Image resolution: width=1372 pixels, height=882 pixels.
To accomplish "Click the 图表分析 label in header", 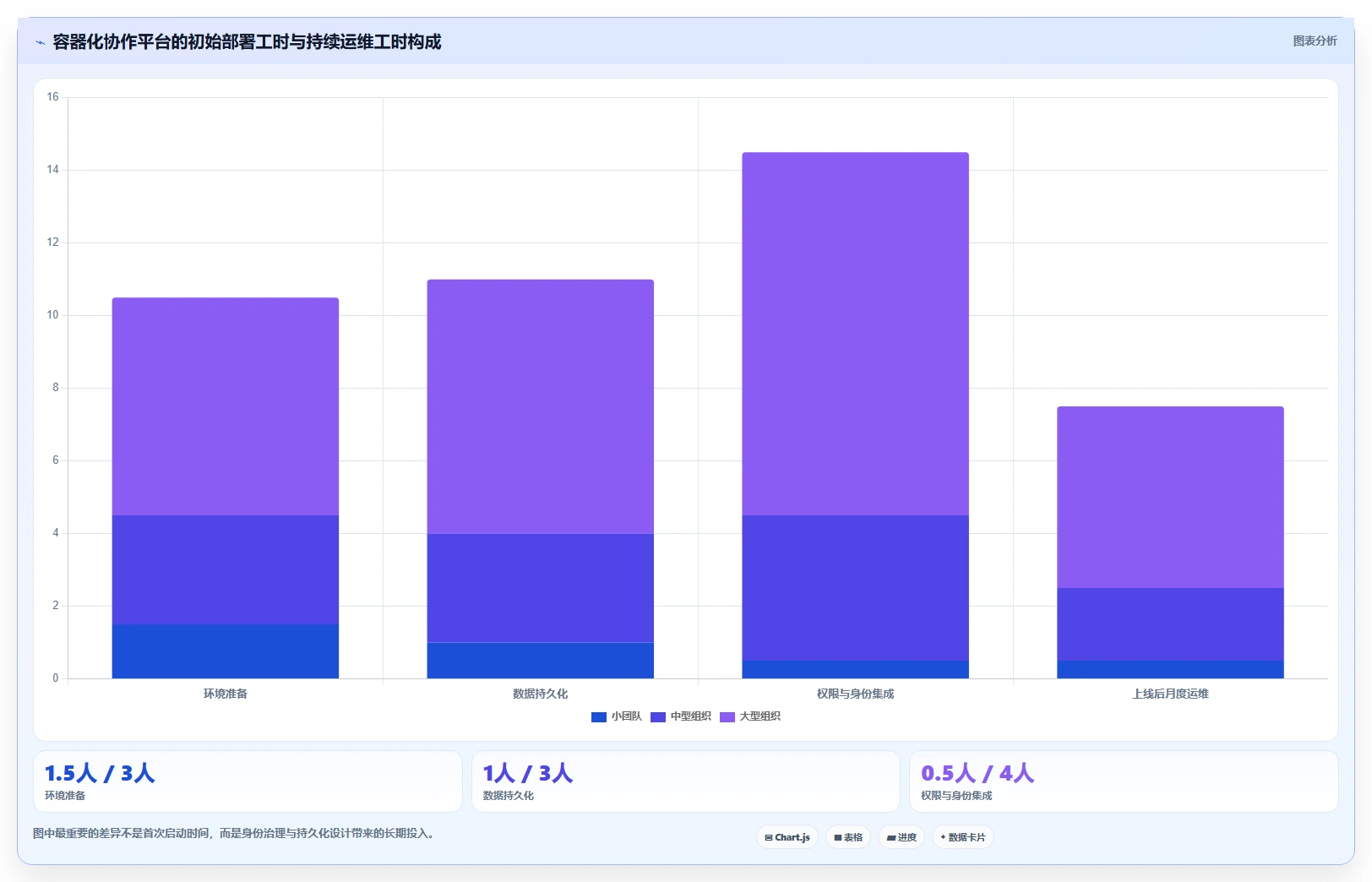I will pyautogui.click(x=1315, y=41).
